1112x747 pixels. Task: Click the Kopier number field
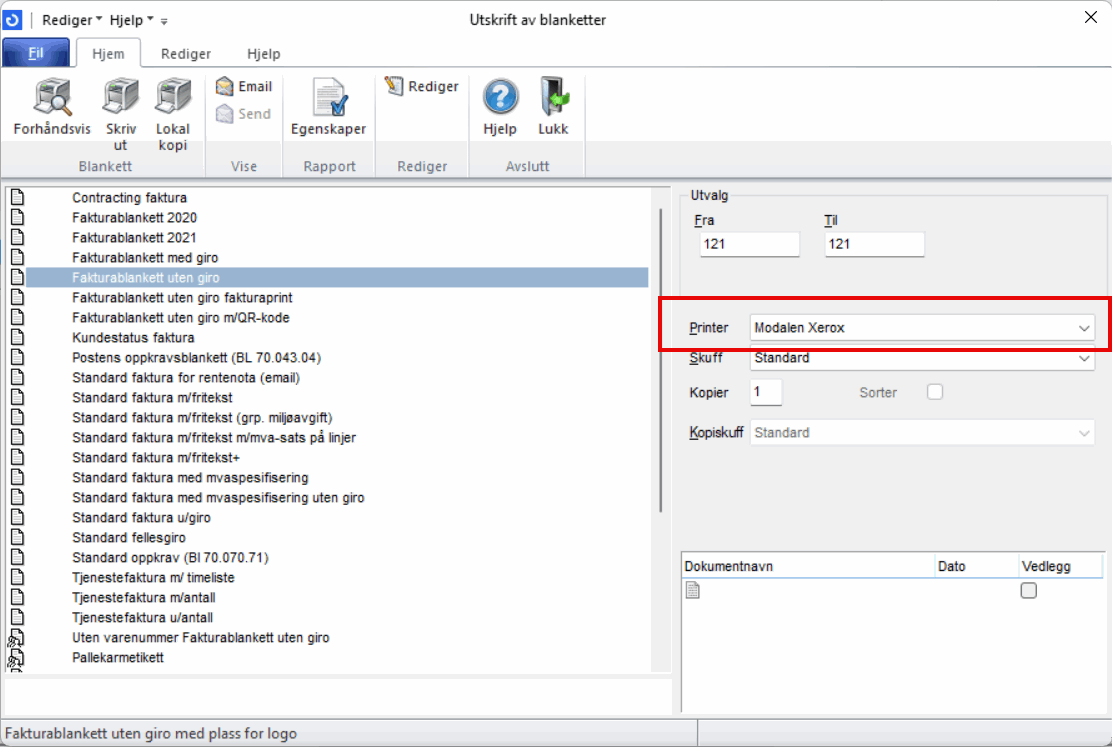coord(766,392)
